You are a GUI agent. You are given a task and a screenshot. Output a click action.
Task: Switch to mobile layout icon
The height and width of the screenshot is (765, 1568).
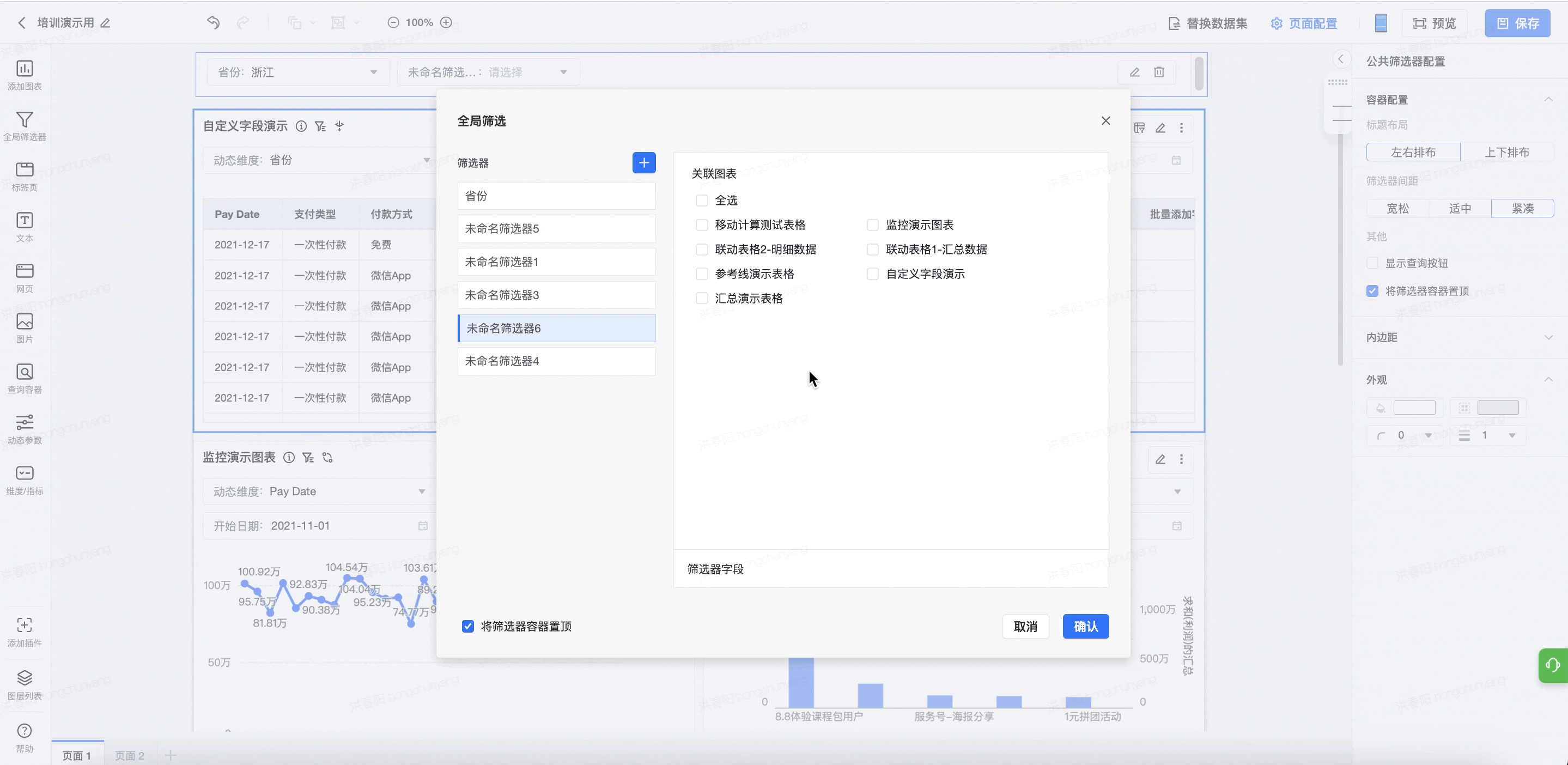(x=1381, y=23)
